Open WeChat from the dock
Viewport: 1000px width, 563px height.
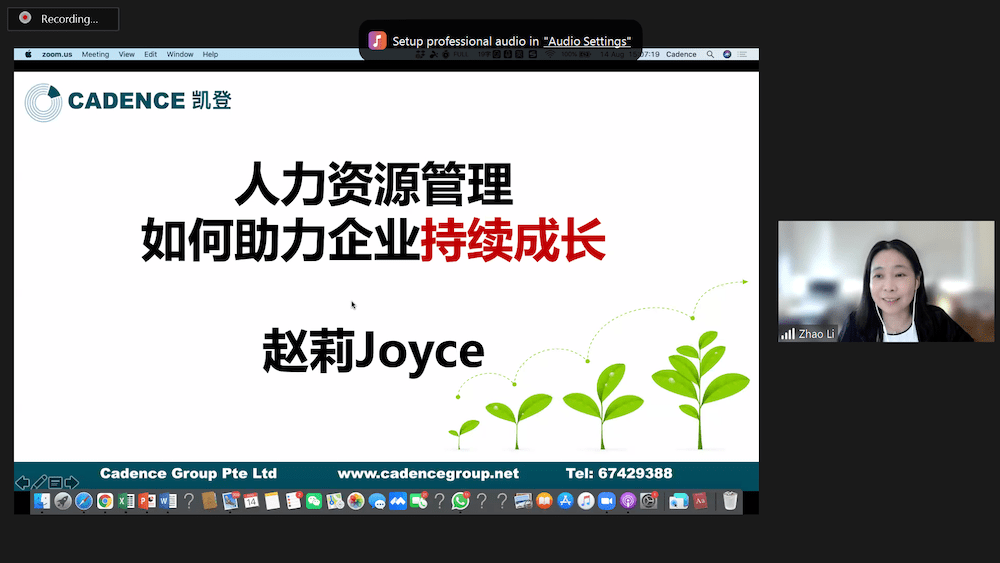click(x=314, y=501)
